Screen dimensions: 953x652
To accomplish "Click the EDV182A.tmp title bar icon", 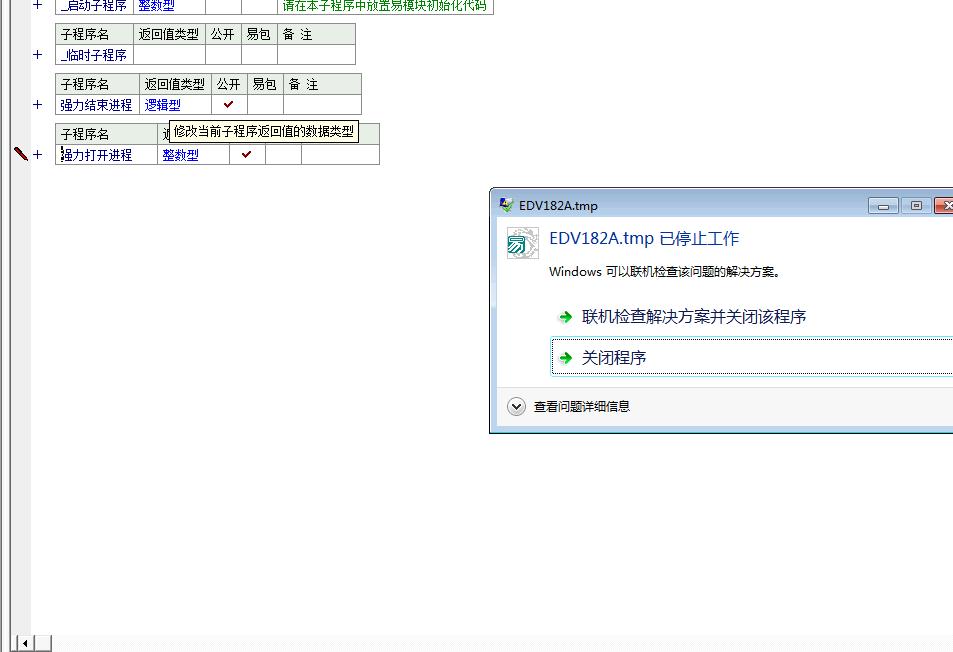I will [507, 205].
